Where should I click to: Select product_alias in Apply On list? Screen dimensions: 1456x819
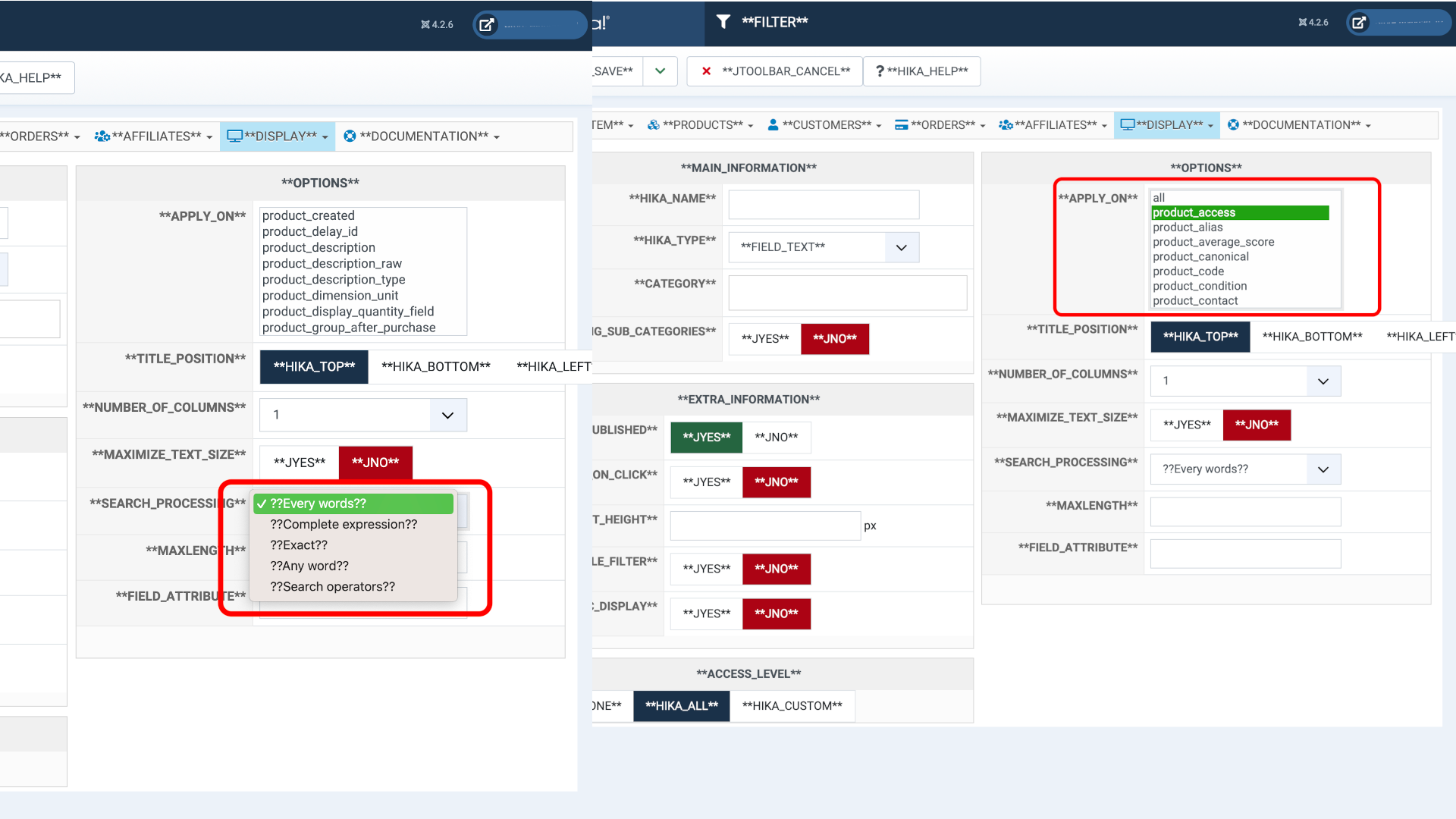tap(1188, 227)
